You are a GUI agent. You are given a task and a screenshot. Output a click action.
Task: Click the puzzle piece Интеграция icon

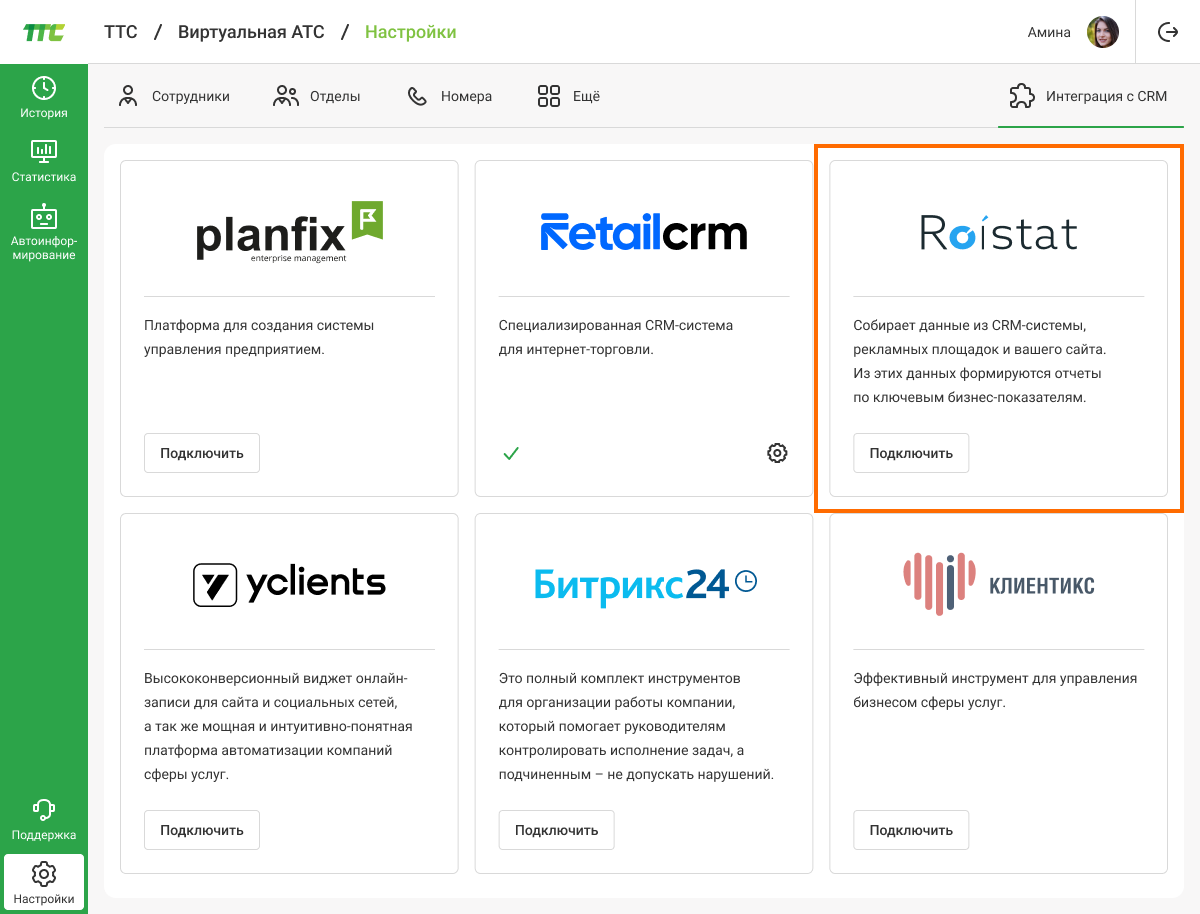coord(1022,96)
